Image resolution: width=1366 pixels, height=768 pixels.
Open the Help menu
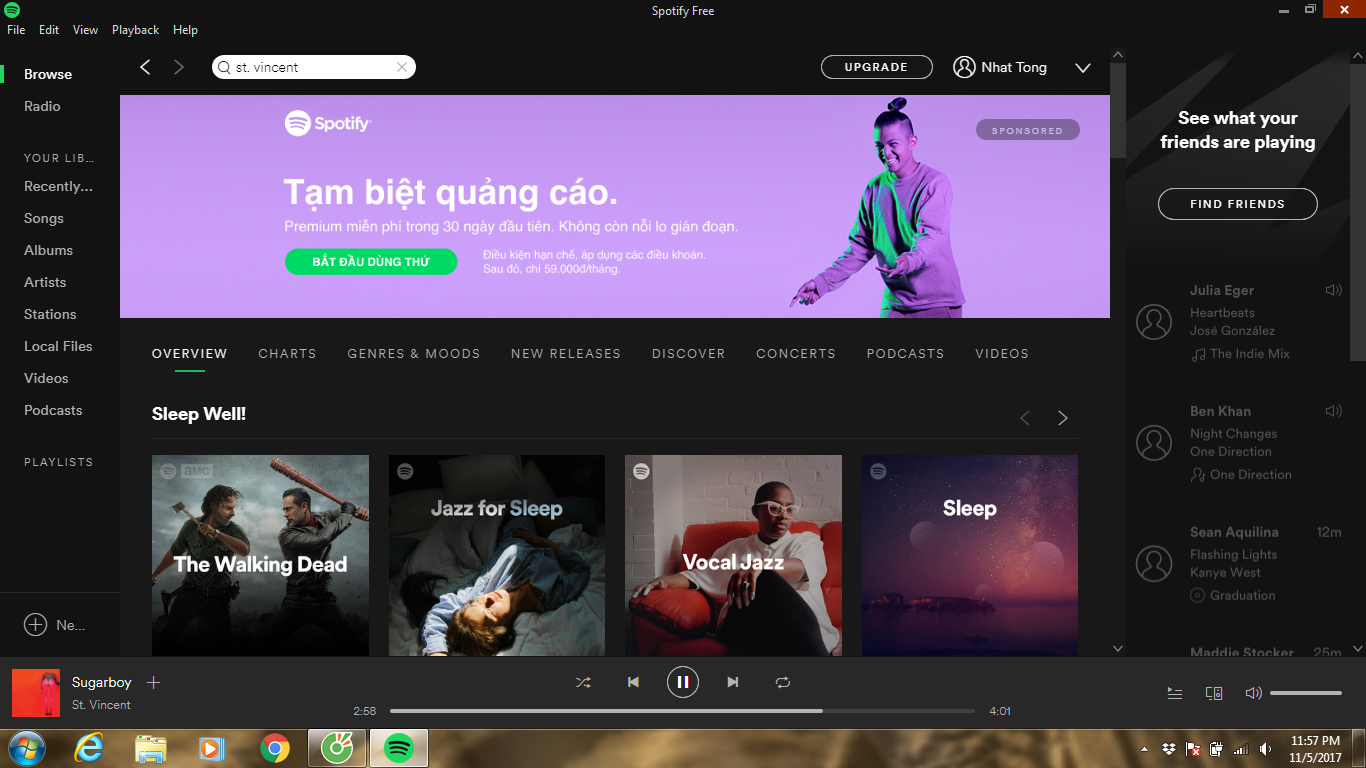coord(185,30)
